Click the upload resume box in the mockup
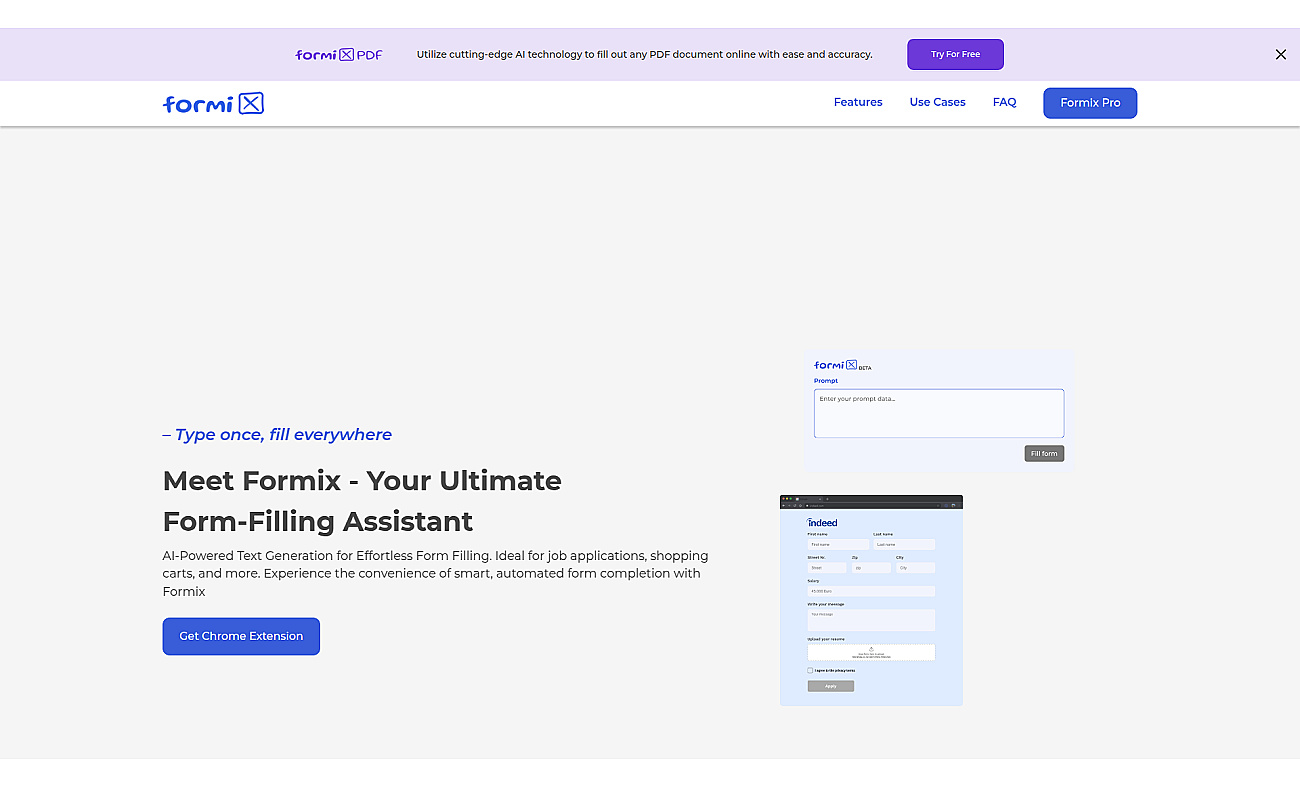The image size is (1300, 788). tap(871, 652)
